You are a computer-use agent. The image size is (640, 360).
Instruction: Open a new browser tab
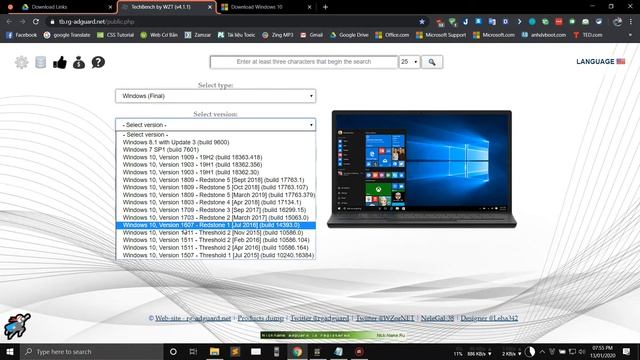(325, 7)
